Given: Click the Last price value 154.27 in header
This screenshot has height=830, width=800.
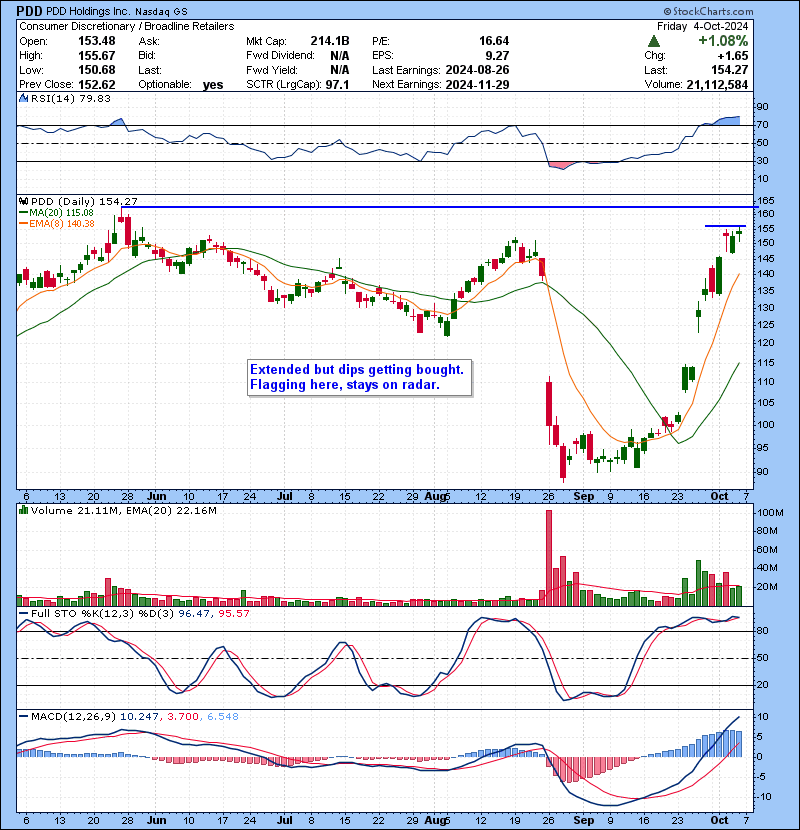Looking at the screenshot, I should pyautogui.click(x=730, y=70).
